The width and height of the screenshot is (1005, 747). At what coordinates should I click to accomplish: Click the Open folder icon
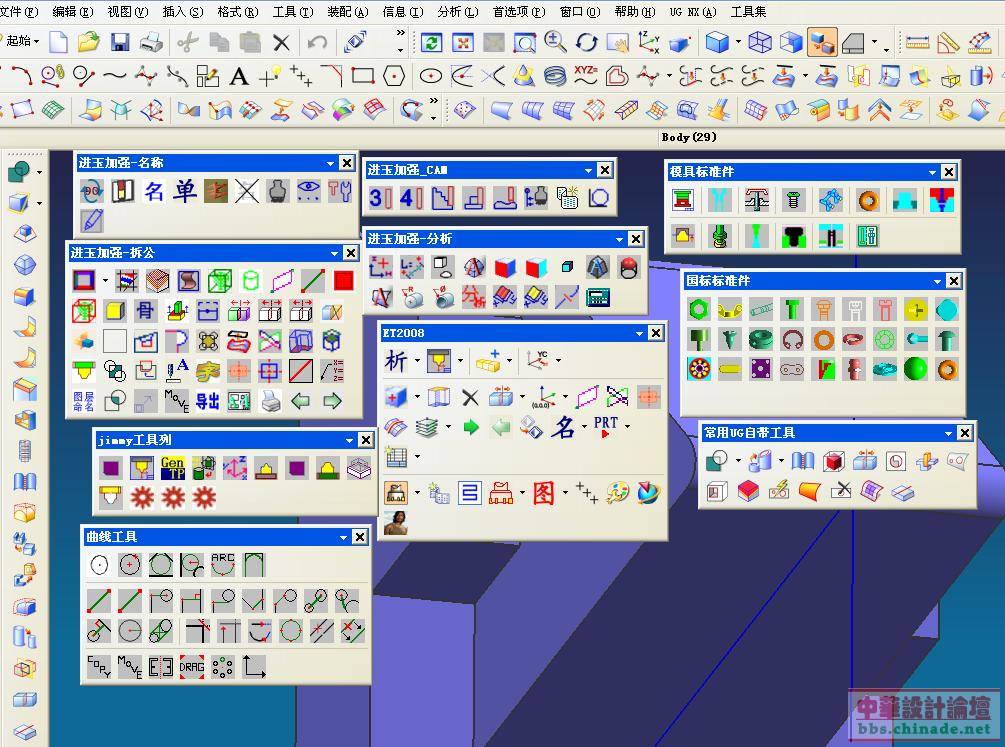(88, 42)
